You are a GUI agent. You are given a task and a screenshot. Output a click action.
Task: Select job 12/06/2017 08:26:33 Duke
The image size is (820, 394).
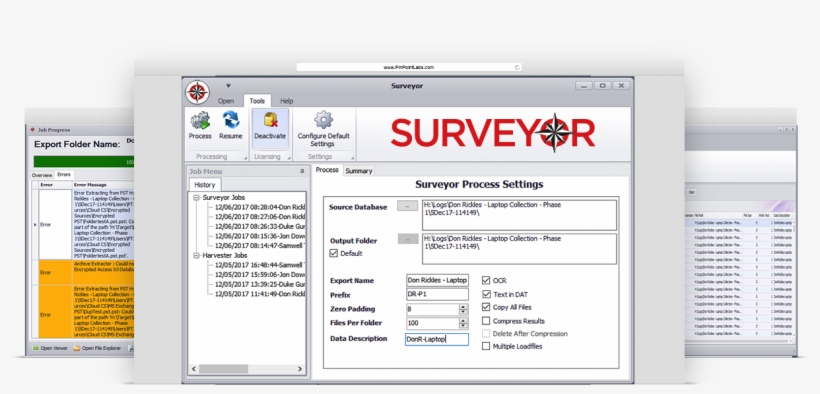pyautogui.click(x=260, y=227)
